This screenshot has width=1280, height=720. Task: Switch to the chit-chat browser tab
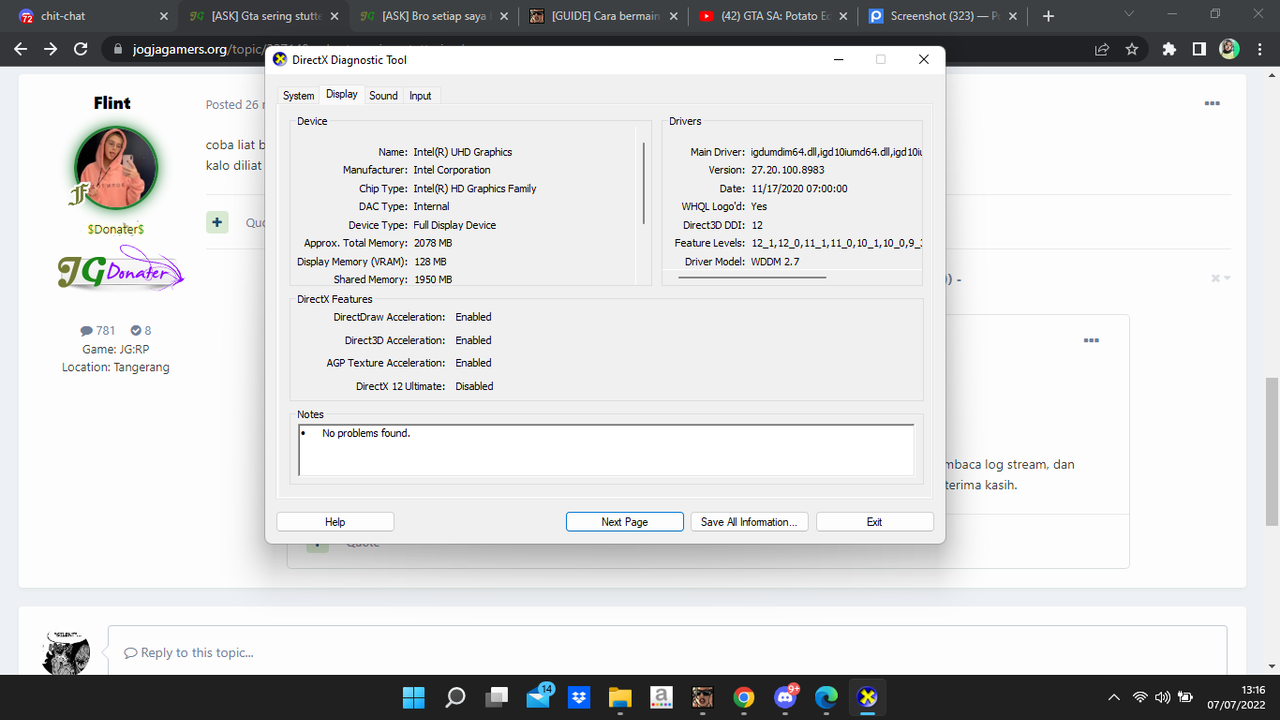pos(92,16)
